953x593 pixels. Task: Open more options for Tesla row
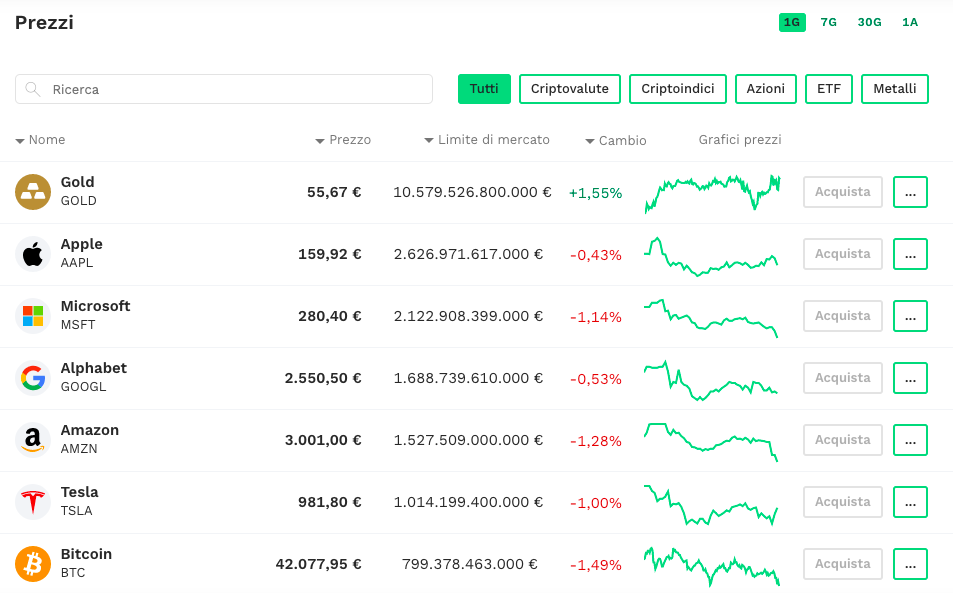(910, 502)
